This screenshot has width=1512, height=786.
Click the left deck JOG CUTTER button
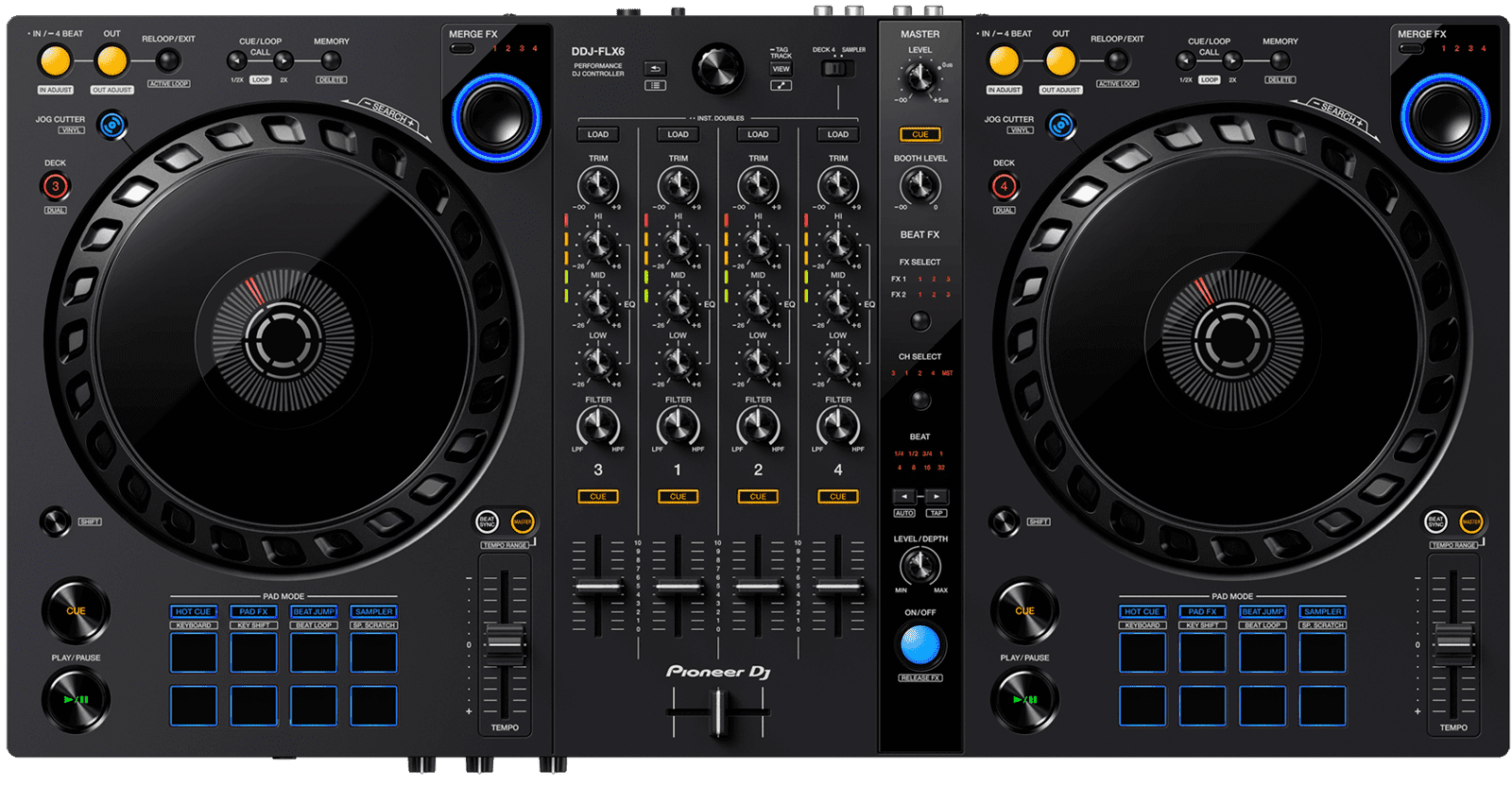click(112, 125)
